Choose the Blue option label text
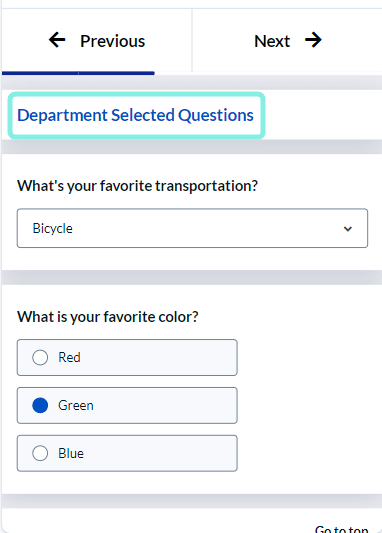382x533 pixels. pos(71,453)
